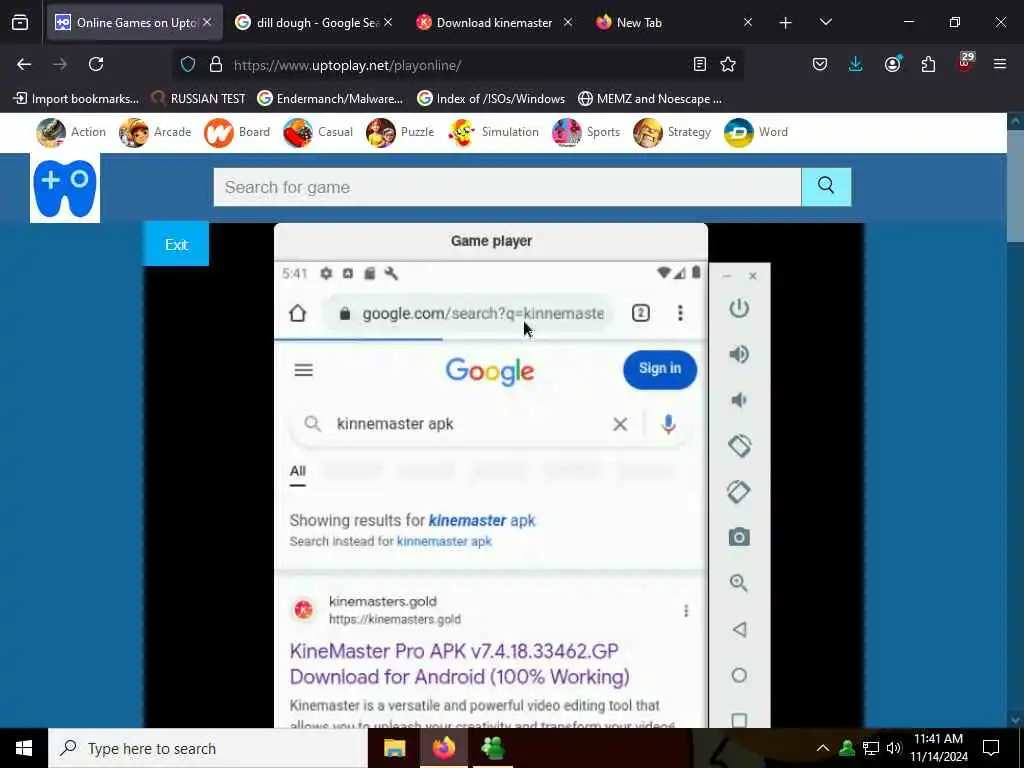The height and width of the screenshot is (768, 1024).
Task: Bookmark this page with star icon
Action: (728, 64)
